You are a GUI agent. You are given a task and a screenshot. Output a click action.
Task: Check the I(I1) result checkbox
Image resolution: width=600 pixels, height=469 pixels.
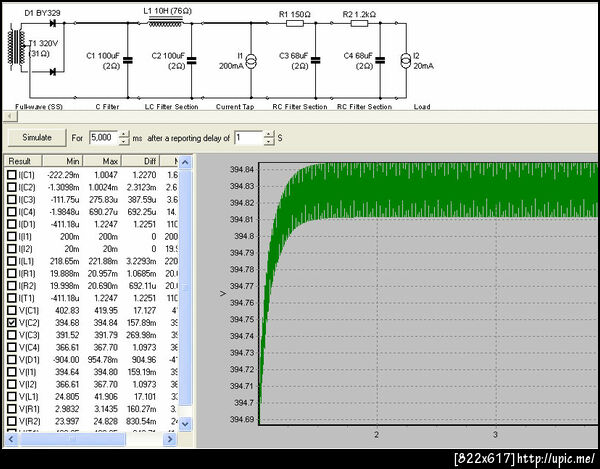coord(12,236)
